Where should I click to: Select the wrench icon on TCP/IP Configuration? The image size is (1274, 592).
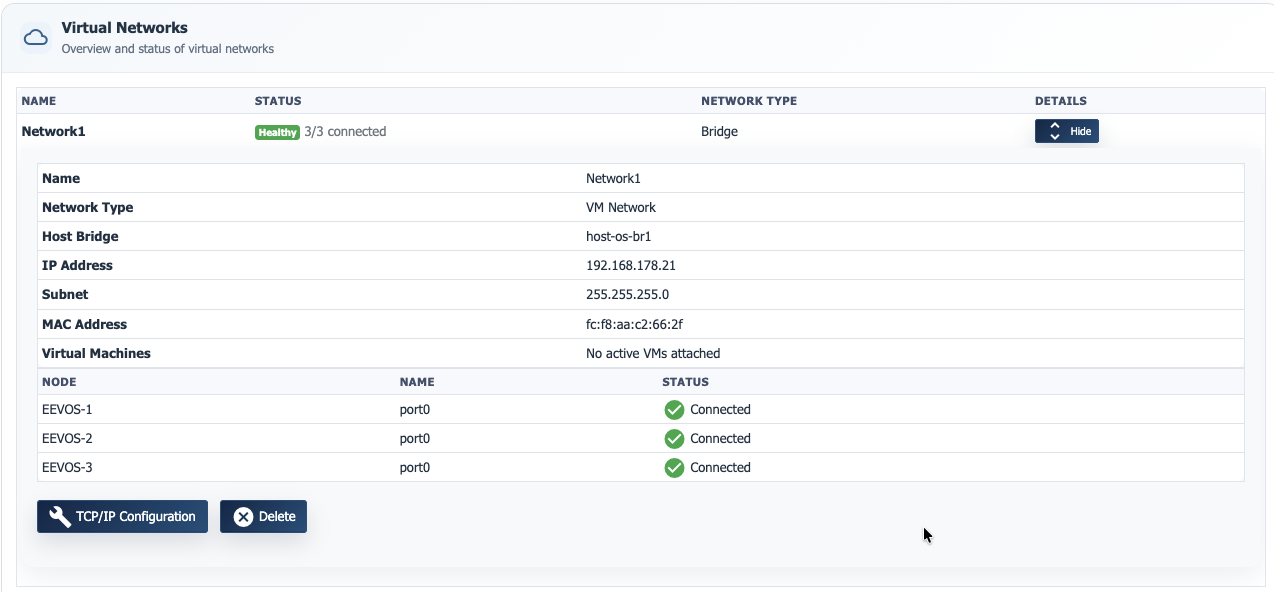[x=59, y=516]
